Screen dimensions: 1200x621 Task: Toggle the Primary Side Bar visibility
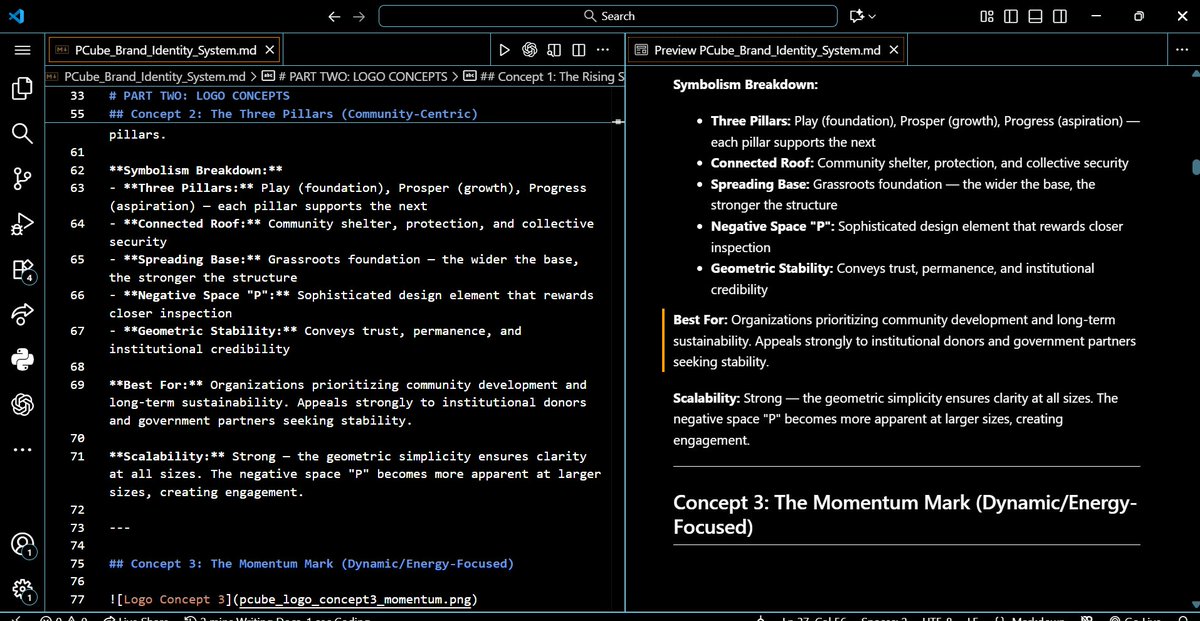(x=1011, y=17)
